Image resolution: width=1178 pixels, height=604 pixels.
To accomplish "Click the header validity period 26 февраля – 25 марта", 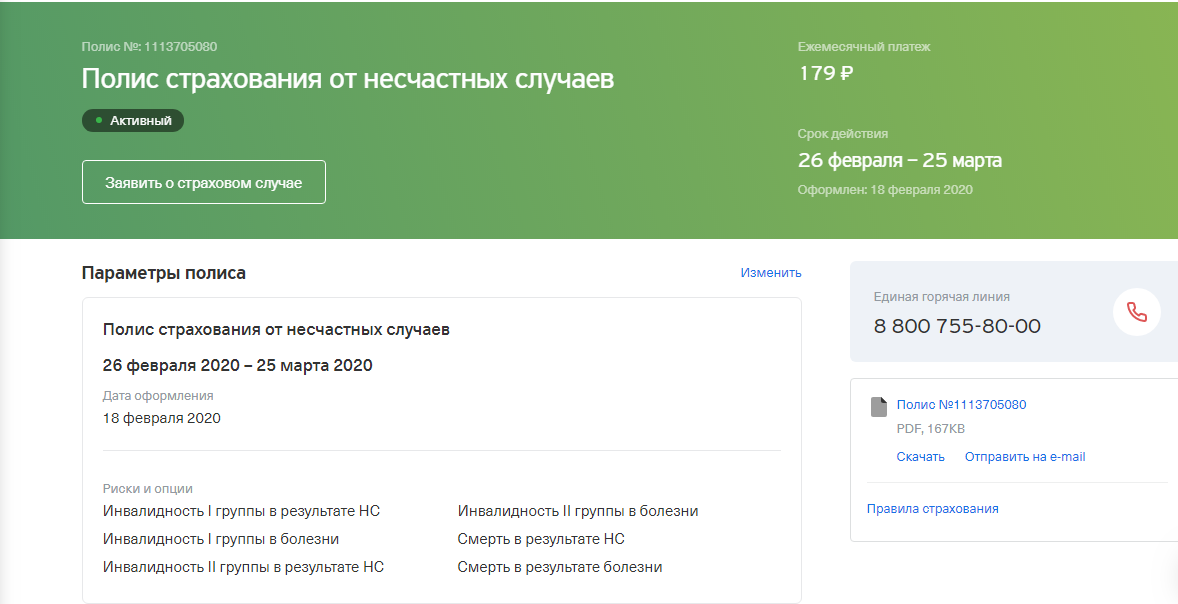I will tap(899, 161).
